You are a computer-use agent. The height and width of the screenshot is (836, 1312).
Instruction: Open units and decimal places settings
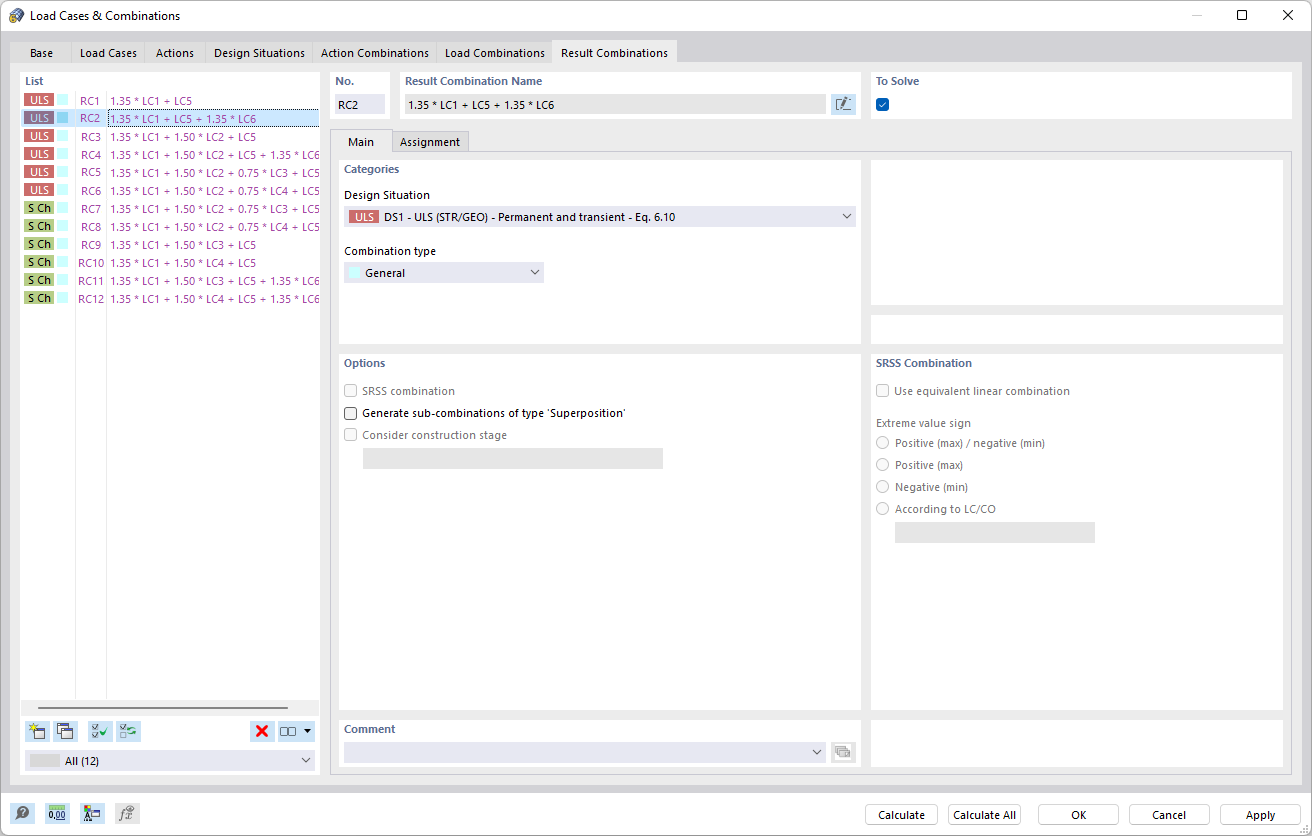pos(57,814)
